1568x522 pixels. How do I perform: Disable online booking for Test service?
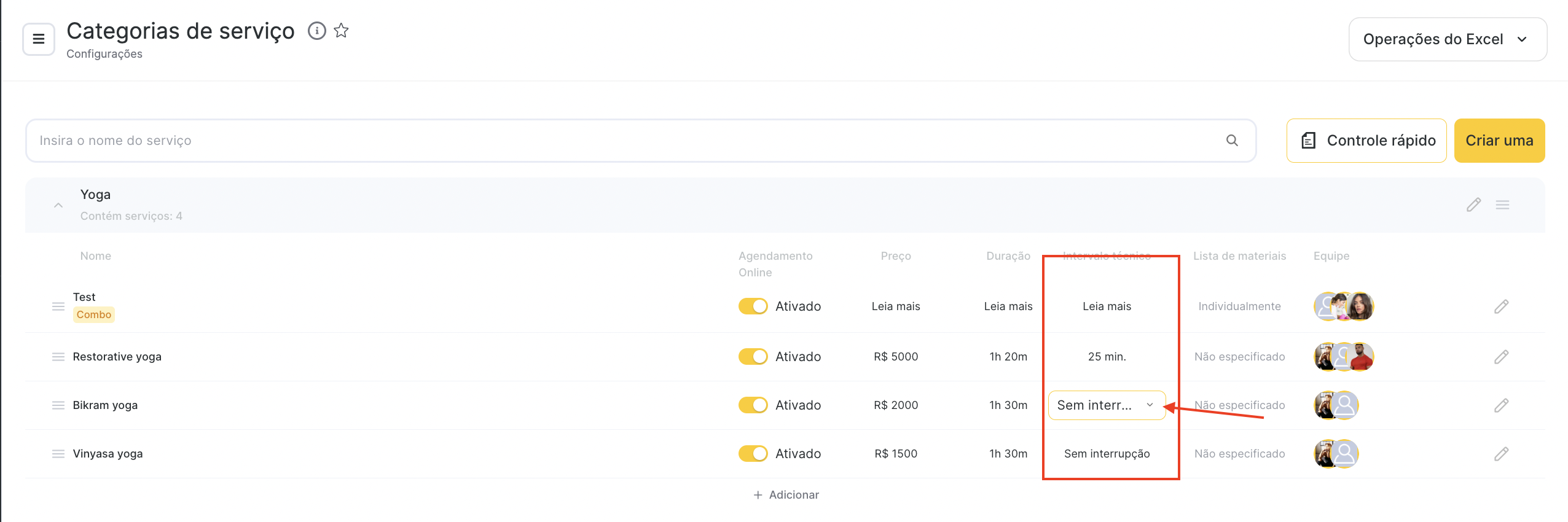point(753,306)
